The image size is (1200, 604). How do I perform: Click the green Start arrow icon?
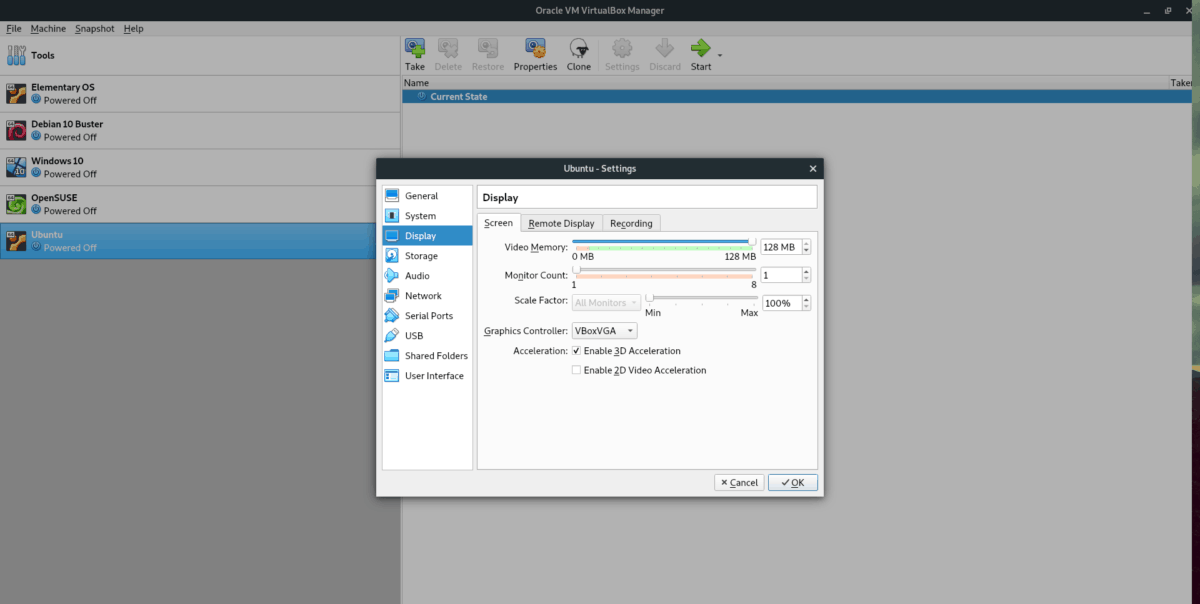(x=700, y=48)
